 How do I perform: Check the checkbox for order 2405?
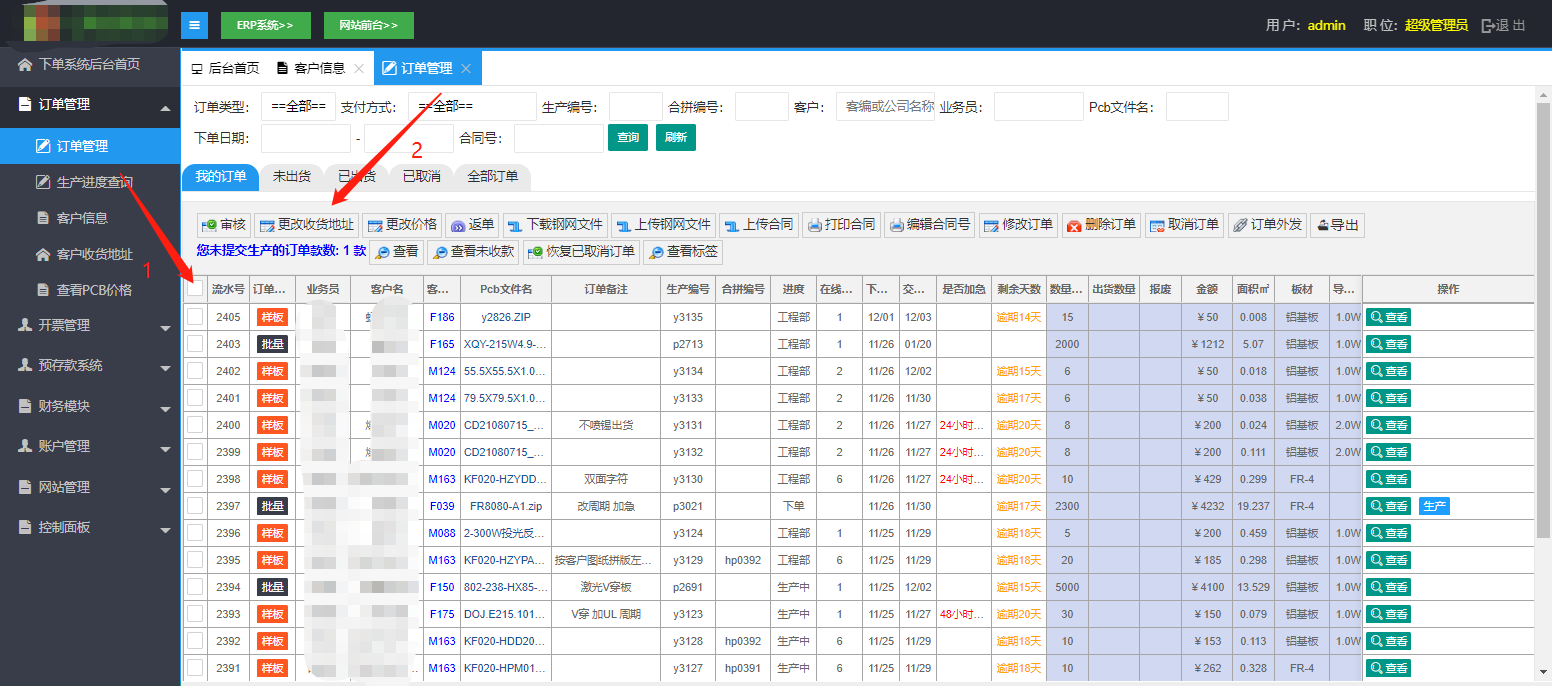pos(195,317)
